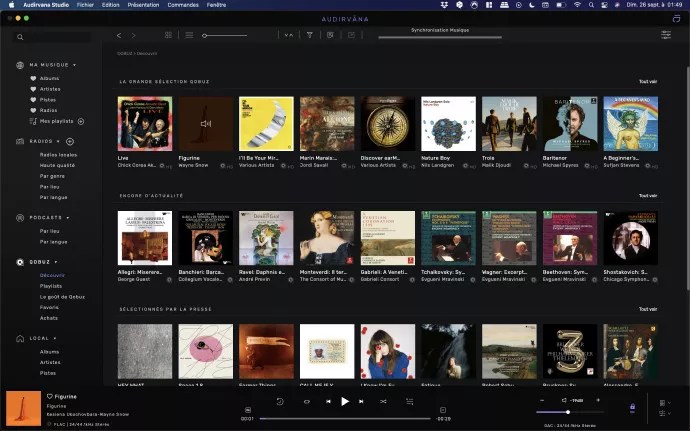Click the search magnifier icon

click(19, 37)
